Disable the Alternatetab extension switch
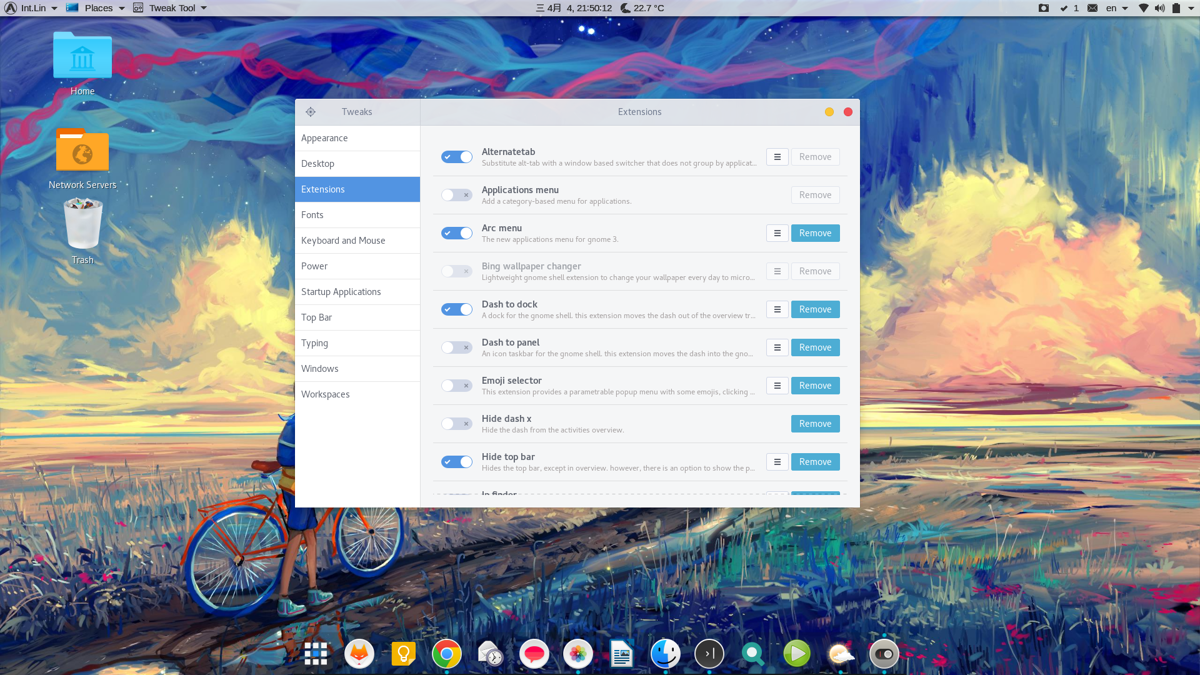 click(457, 157)
